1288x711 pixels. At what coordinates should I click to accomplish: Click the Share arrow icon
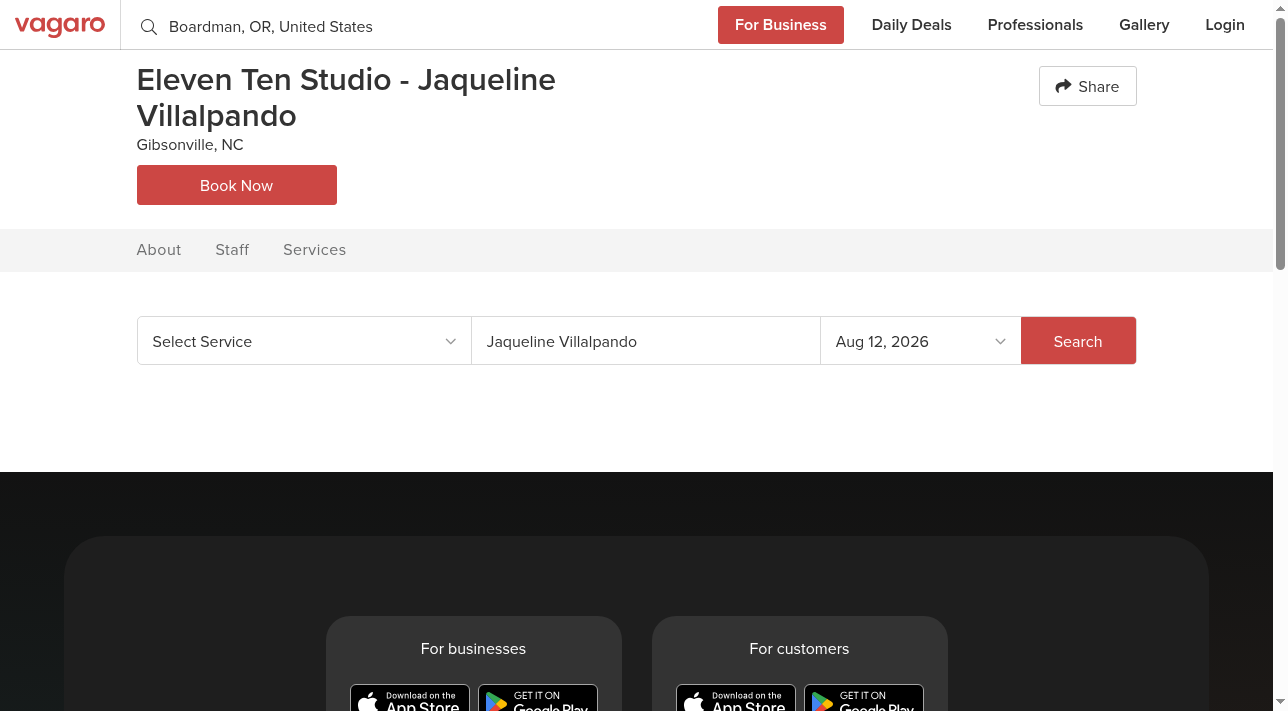click(1063, 86)
